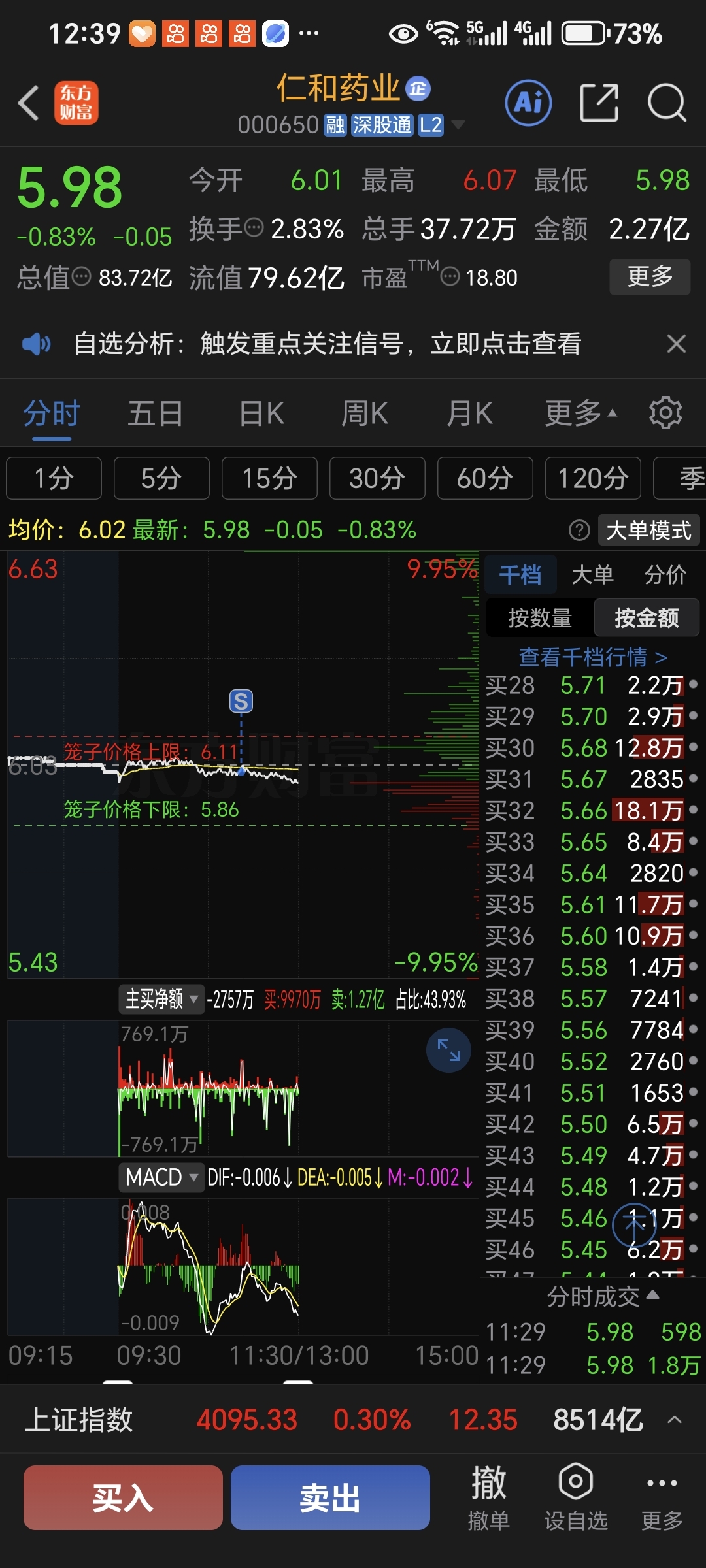Select the 买30 5.68 order row
Screen dimensions: 706x1568
[x=592, y=747]
